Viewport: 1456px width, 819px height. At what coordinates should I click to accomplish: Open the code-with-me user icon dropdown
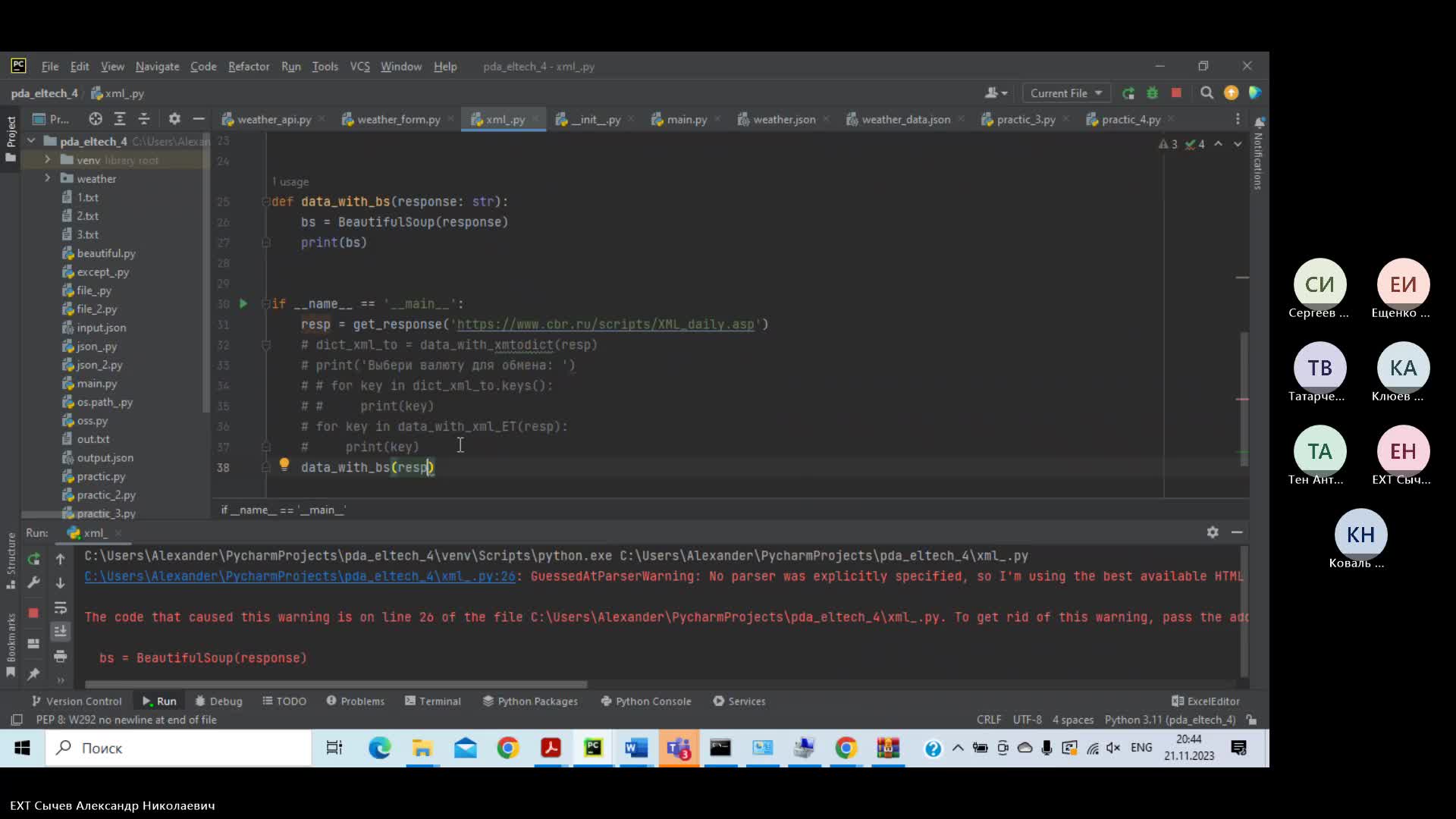click(996, 93)
